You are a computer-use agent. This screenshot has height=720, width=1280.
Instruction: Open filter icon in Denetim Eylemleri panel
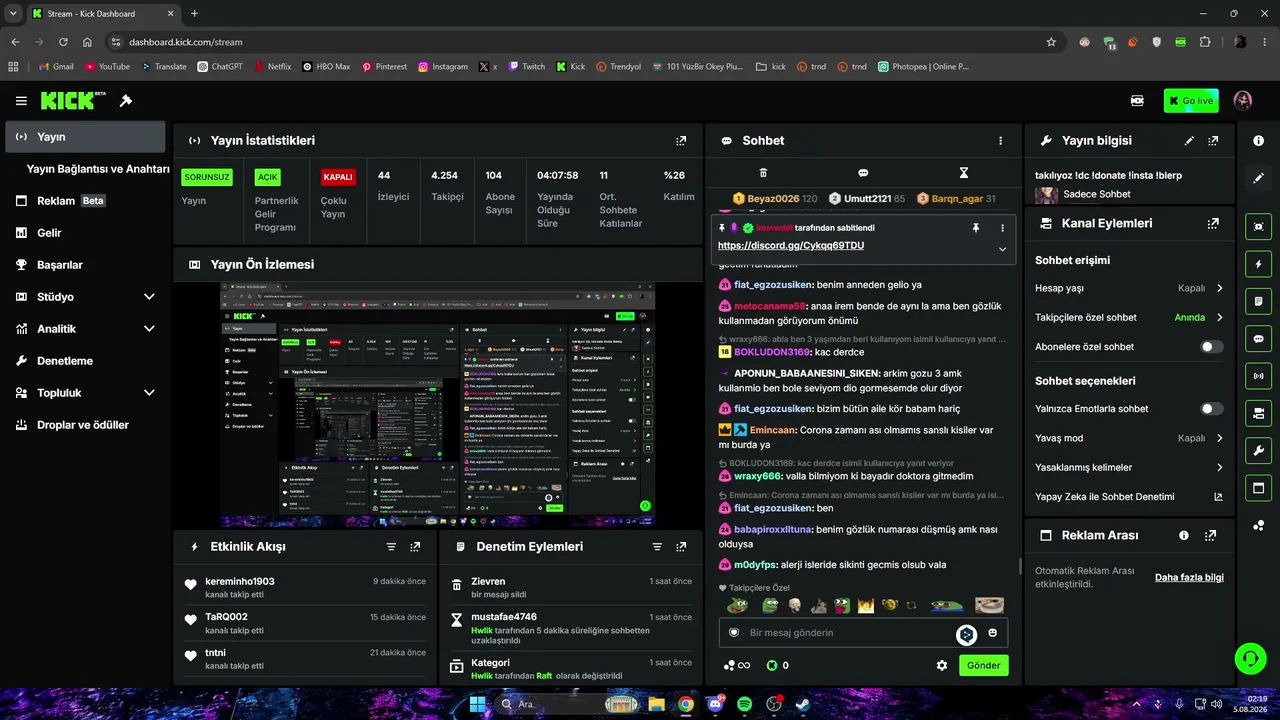657,547
